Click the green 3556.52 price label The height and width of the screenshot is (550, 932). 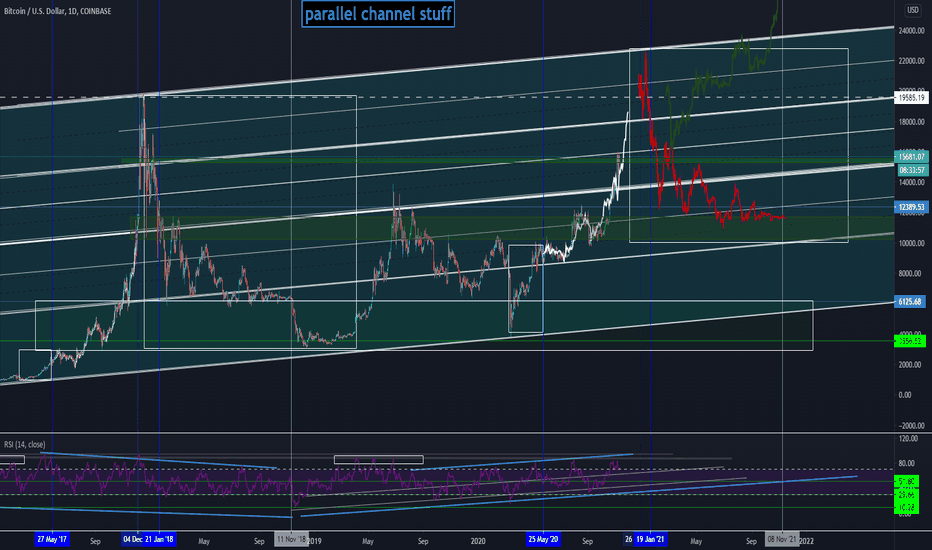coord(910,341)
